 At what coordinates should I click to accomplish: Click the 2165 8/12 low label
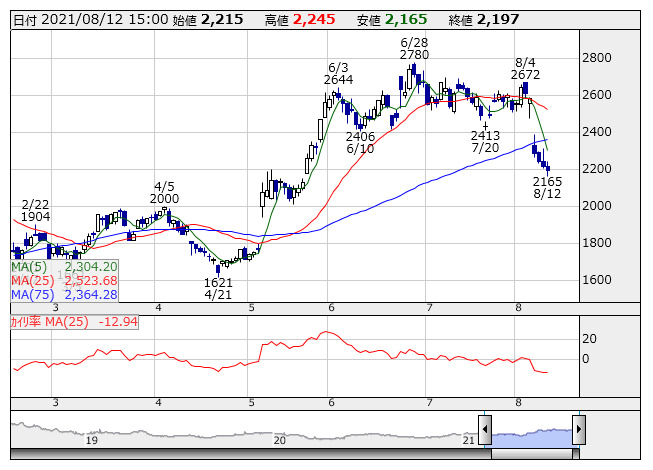point(547,187)
